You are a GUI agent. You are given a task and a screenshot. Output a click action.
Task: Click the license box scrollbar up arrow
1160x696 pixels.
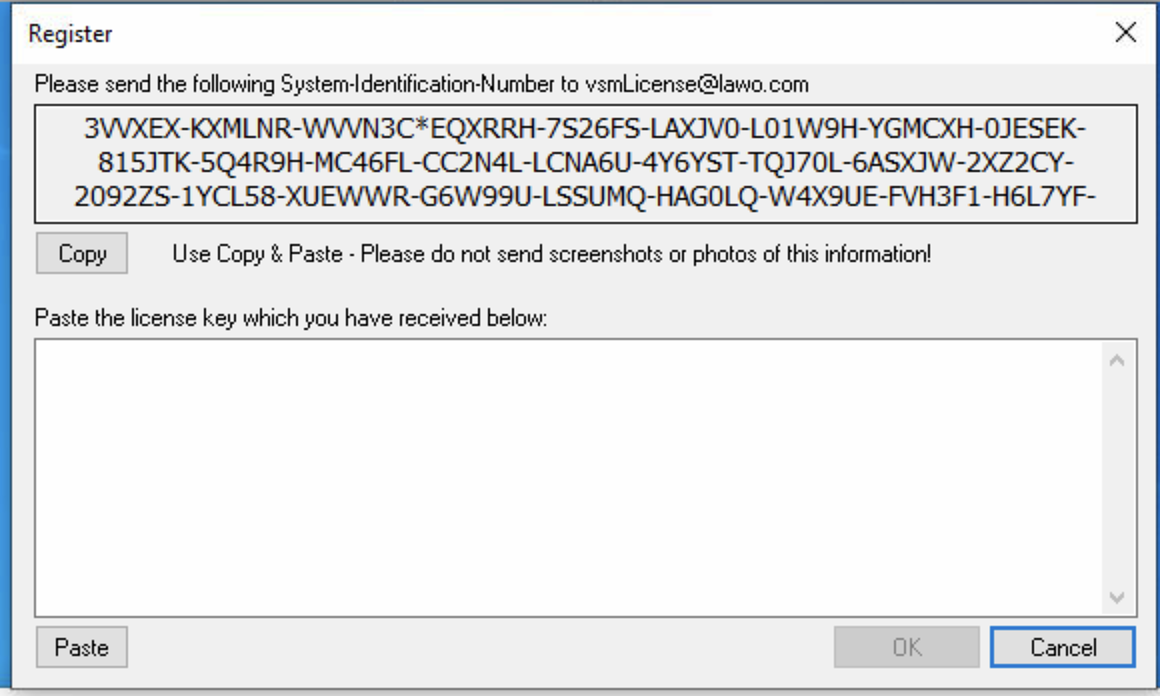1117,360
